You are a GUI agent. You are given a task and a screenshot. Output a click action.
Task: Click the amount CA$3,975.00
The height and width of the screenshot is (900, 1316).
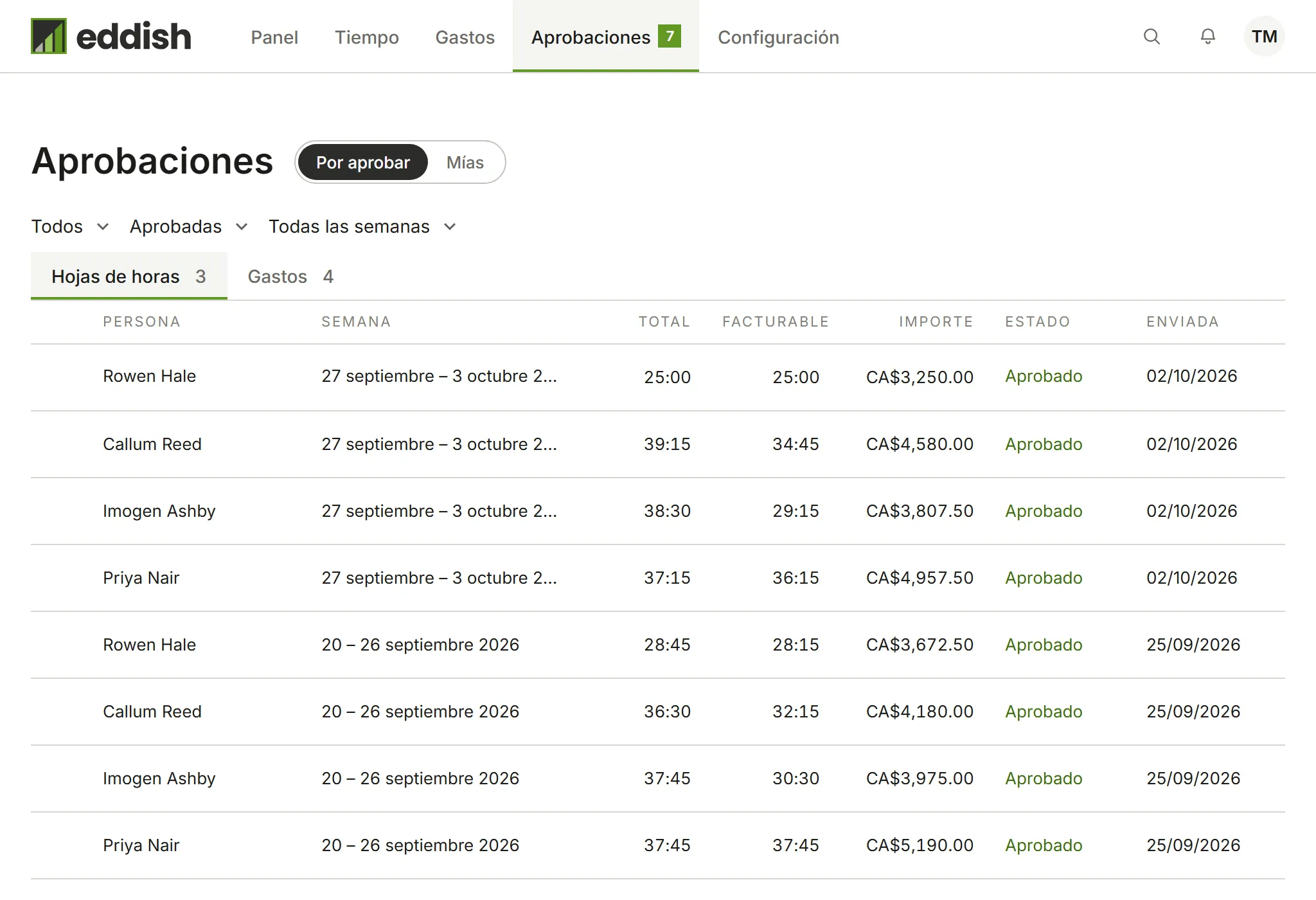pyautogui.click(x=920, y=778)
